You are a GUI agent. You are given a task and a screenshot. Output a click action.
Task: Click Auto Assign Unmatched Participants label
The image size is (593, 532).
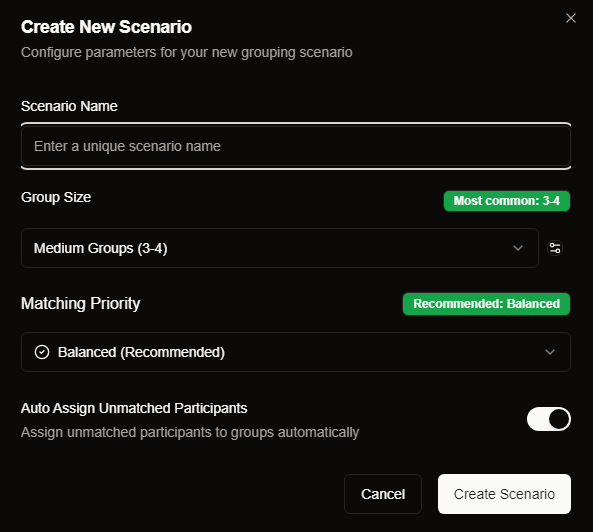point(134,408)
